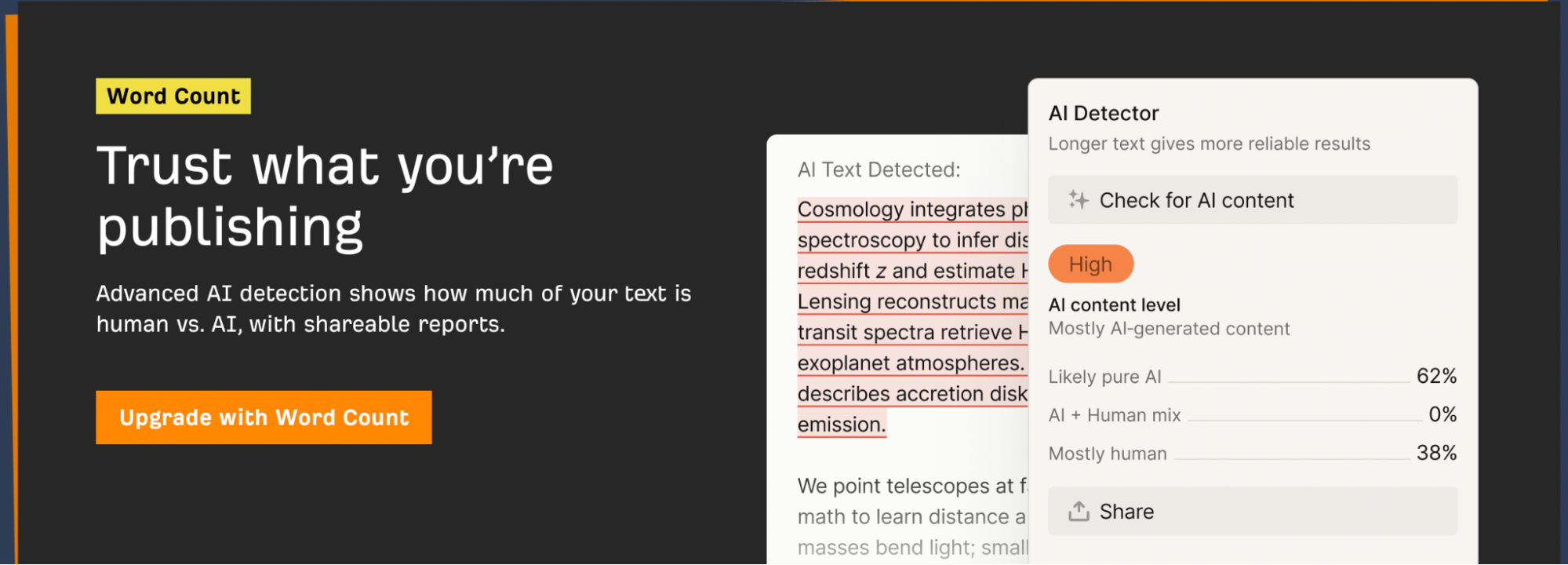Click the sparkle icon beside Check for AI content
1568x565 pixels.
[x=1079, y=200]
